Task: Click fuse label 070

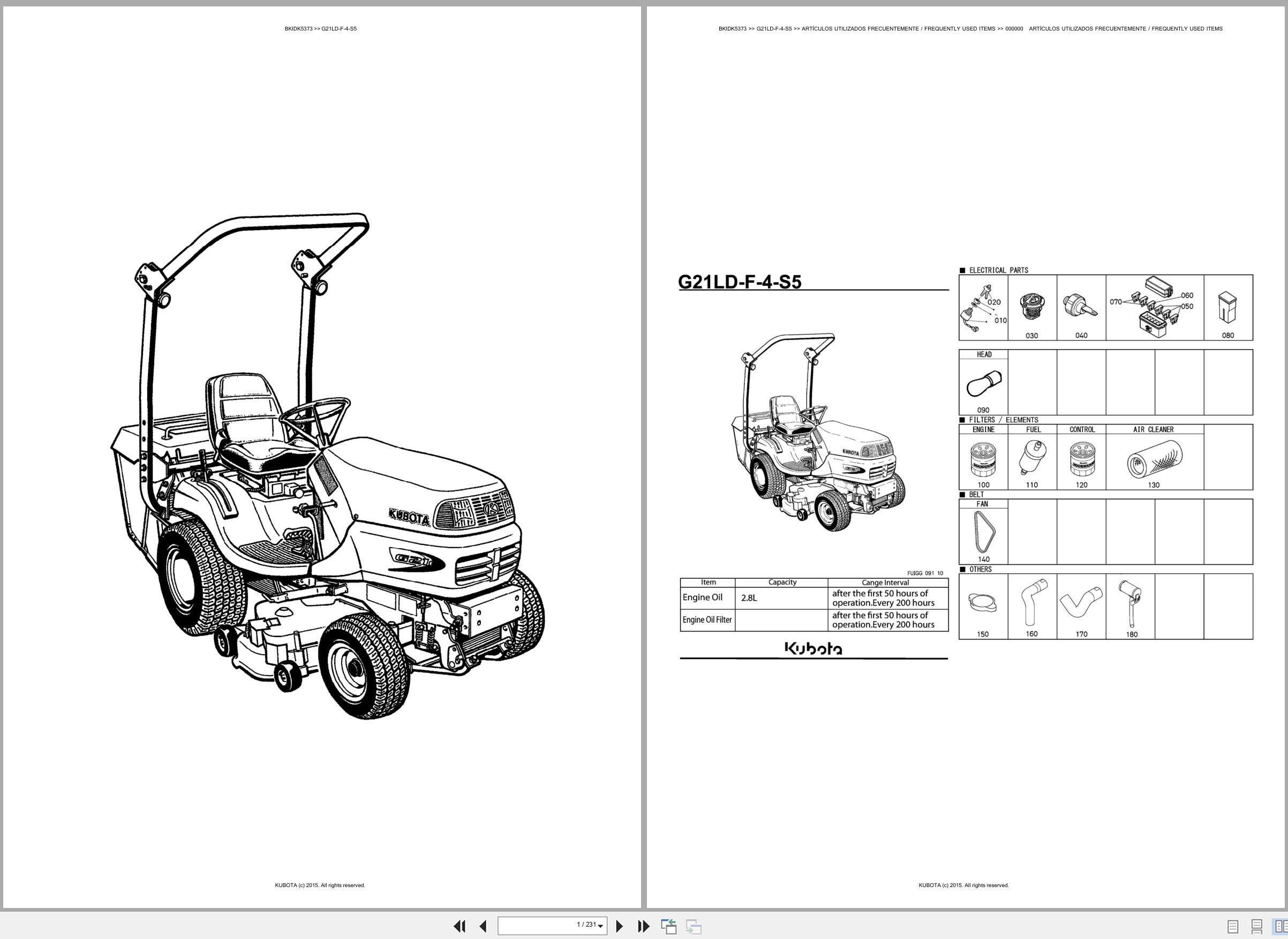Action: 1116,302
